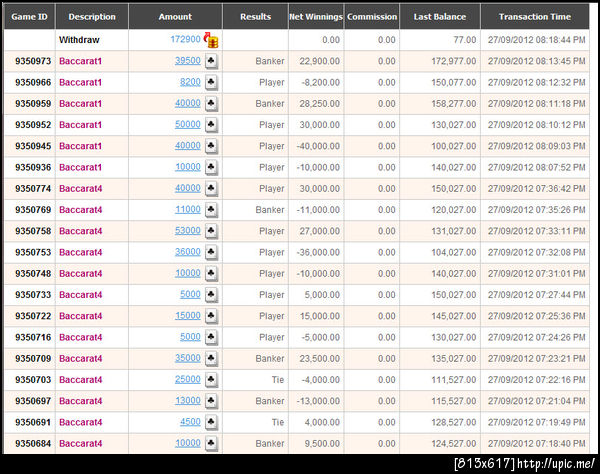This screenshot has height=474, width=600.
Task: Open card details icon for game 9350733
Action: pyautogui.click(x=212, y=295)
